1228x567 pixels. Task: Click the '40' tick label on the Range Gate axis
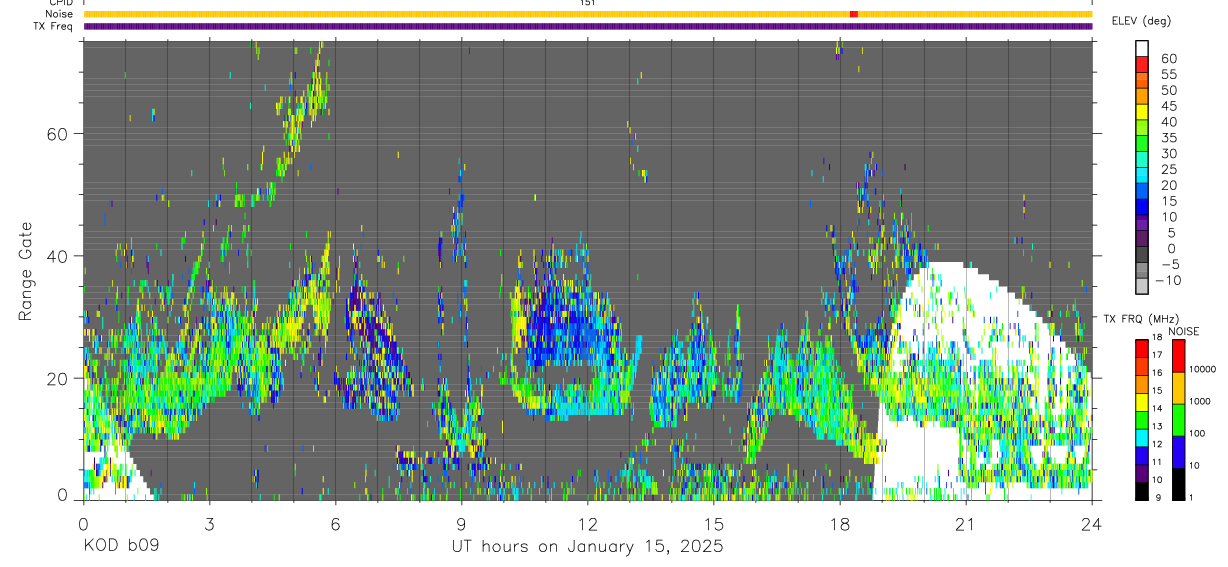58,256
